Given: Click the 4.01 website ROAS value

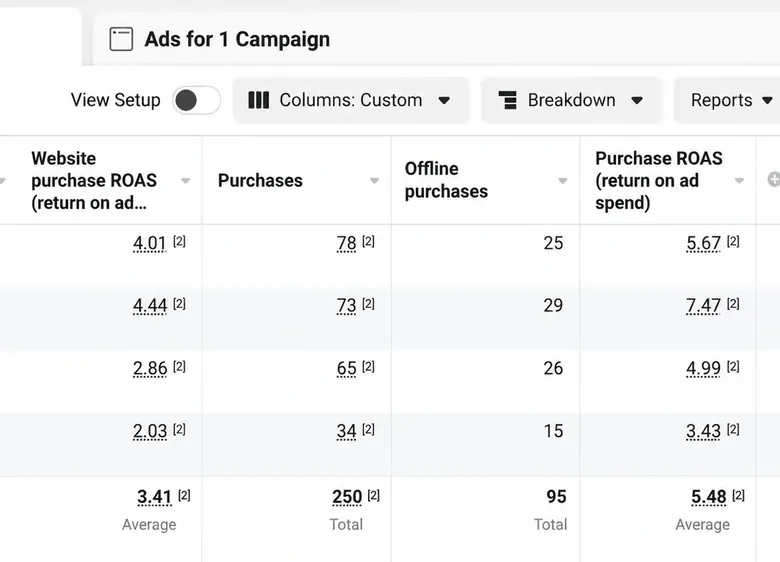Looking at the screenshot, I should click(150, 243).
